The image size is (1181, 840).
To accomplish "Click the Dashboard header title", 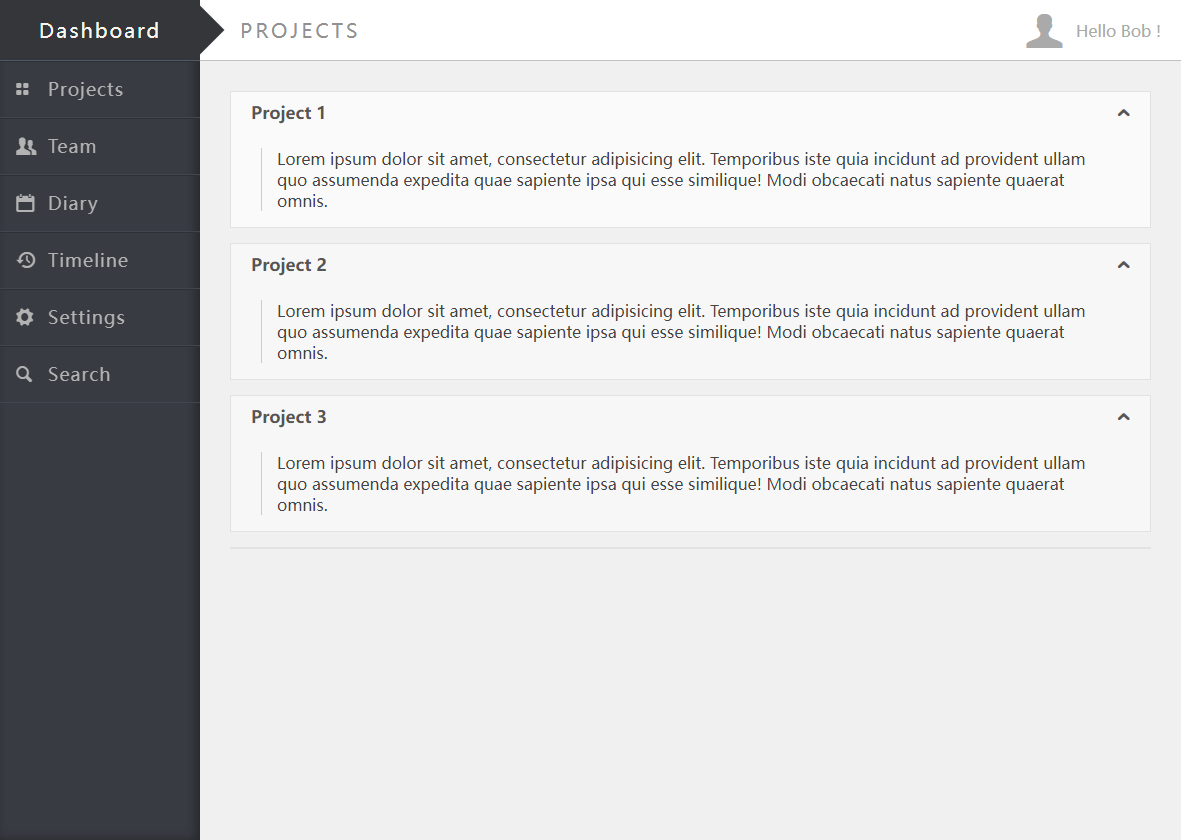I will pyautogui.click(x=99, y=31).
